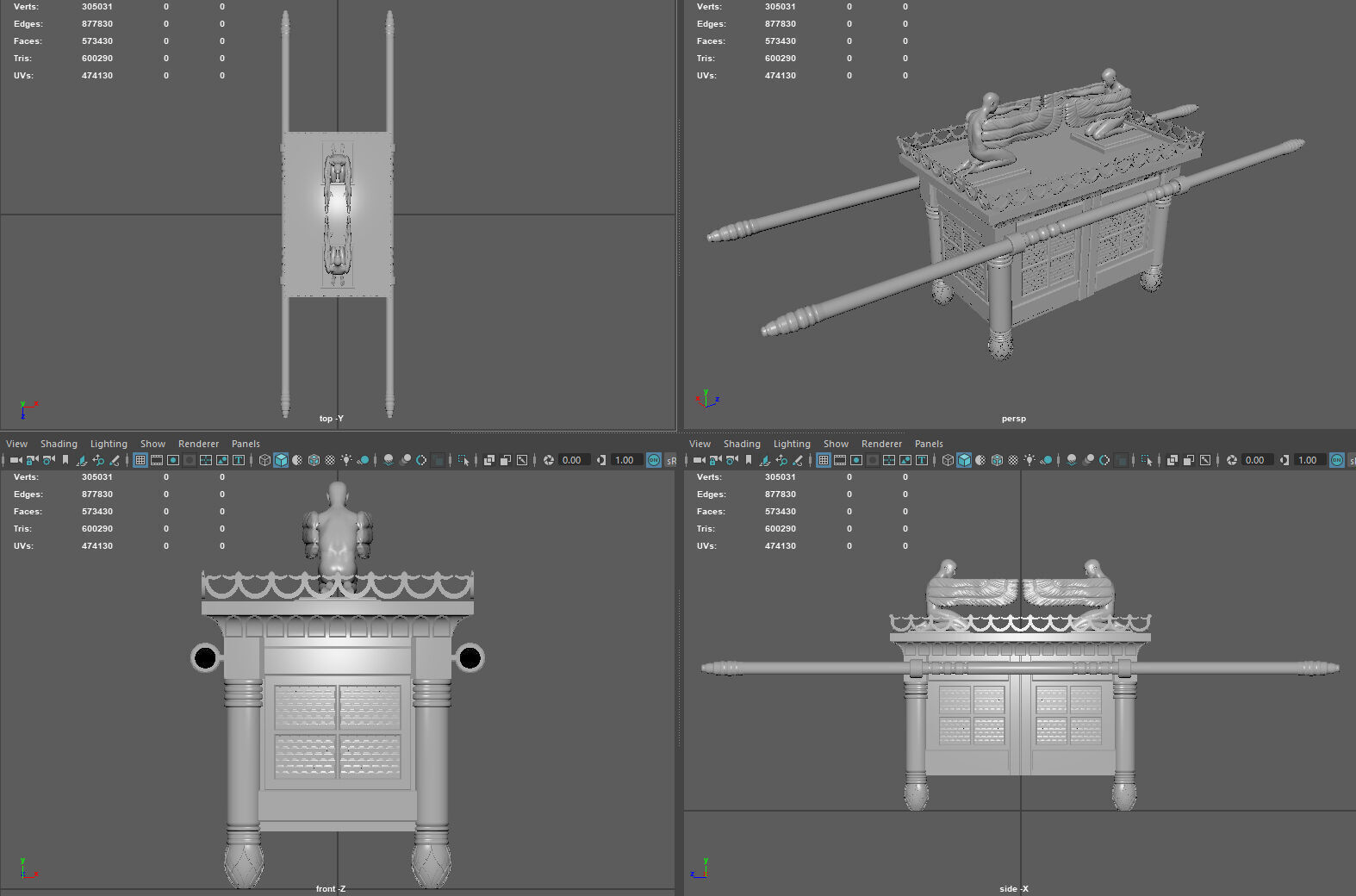The width and height of the screenshot is (1356, 896).
Task: Toggle Motion Blur in front view toolbar
Action: click(406, 460)
